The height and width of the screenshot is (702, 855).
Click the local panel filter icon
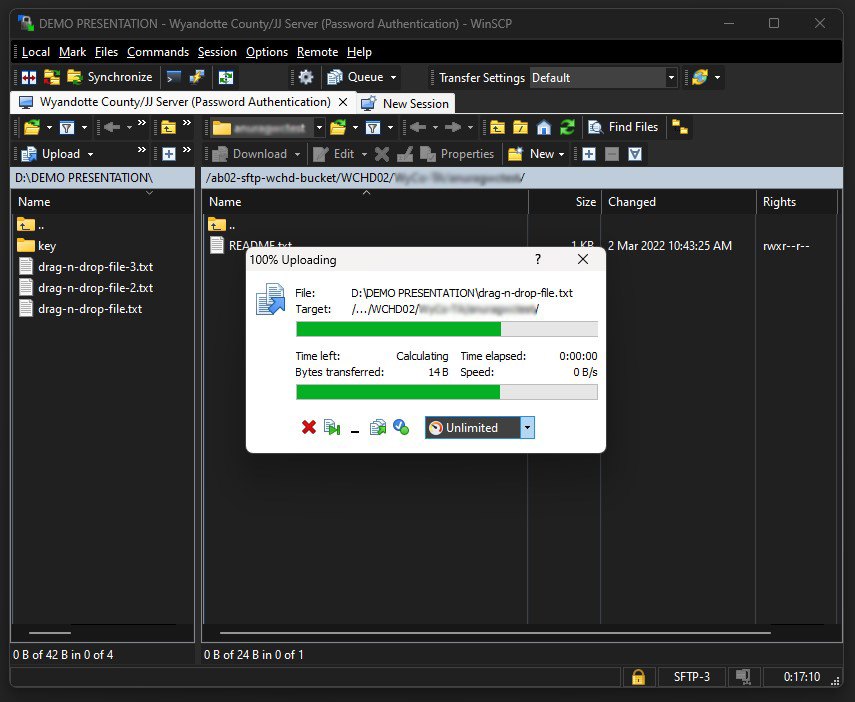(67, 128)
